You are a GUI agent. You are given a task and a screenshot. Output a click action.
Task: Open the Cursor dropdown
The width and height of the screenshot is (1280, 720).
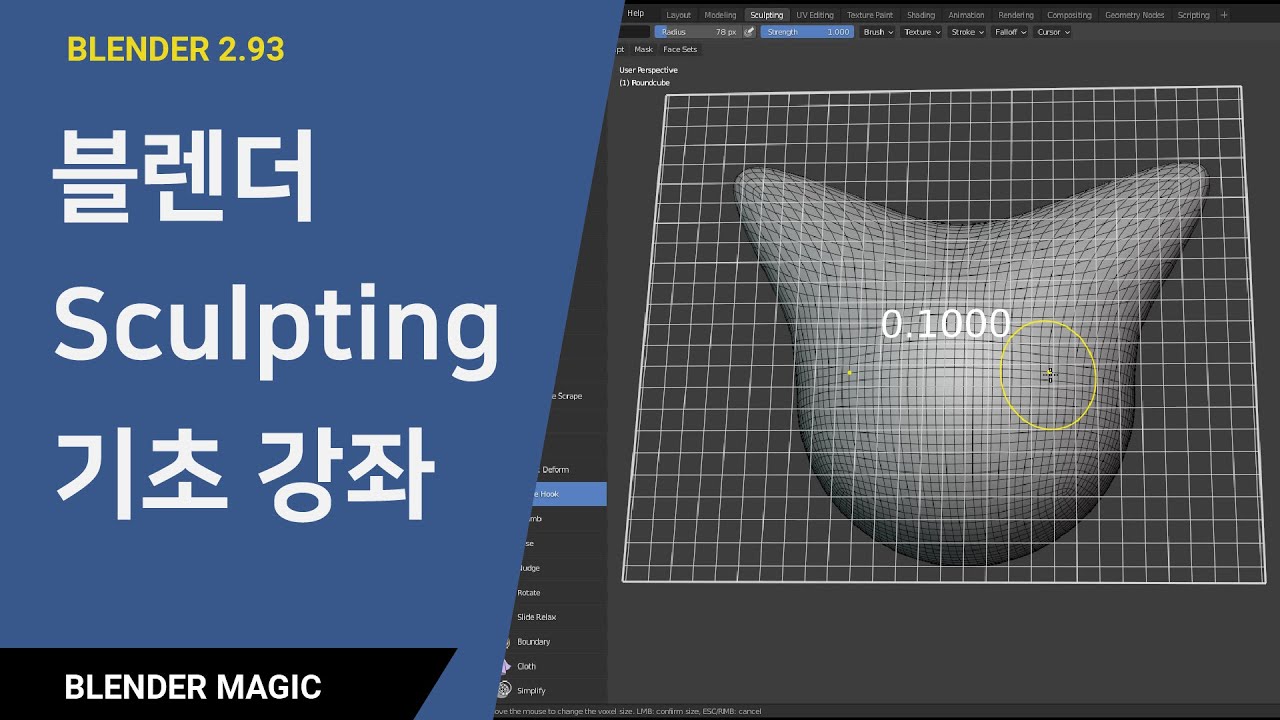(x=1053, y=32)
